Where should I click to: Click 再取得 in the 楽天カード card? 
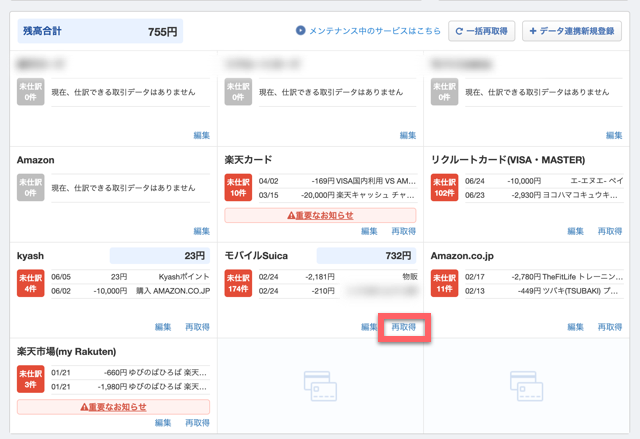pyautogui.click(x=404, y=231)
